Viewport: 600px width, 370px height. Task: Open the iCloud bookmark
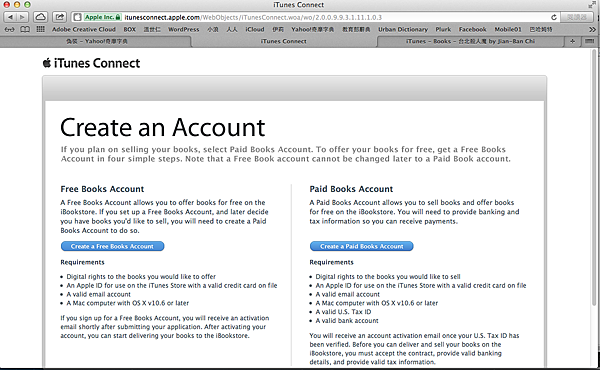pyautogui.click(x=255, y=29)
